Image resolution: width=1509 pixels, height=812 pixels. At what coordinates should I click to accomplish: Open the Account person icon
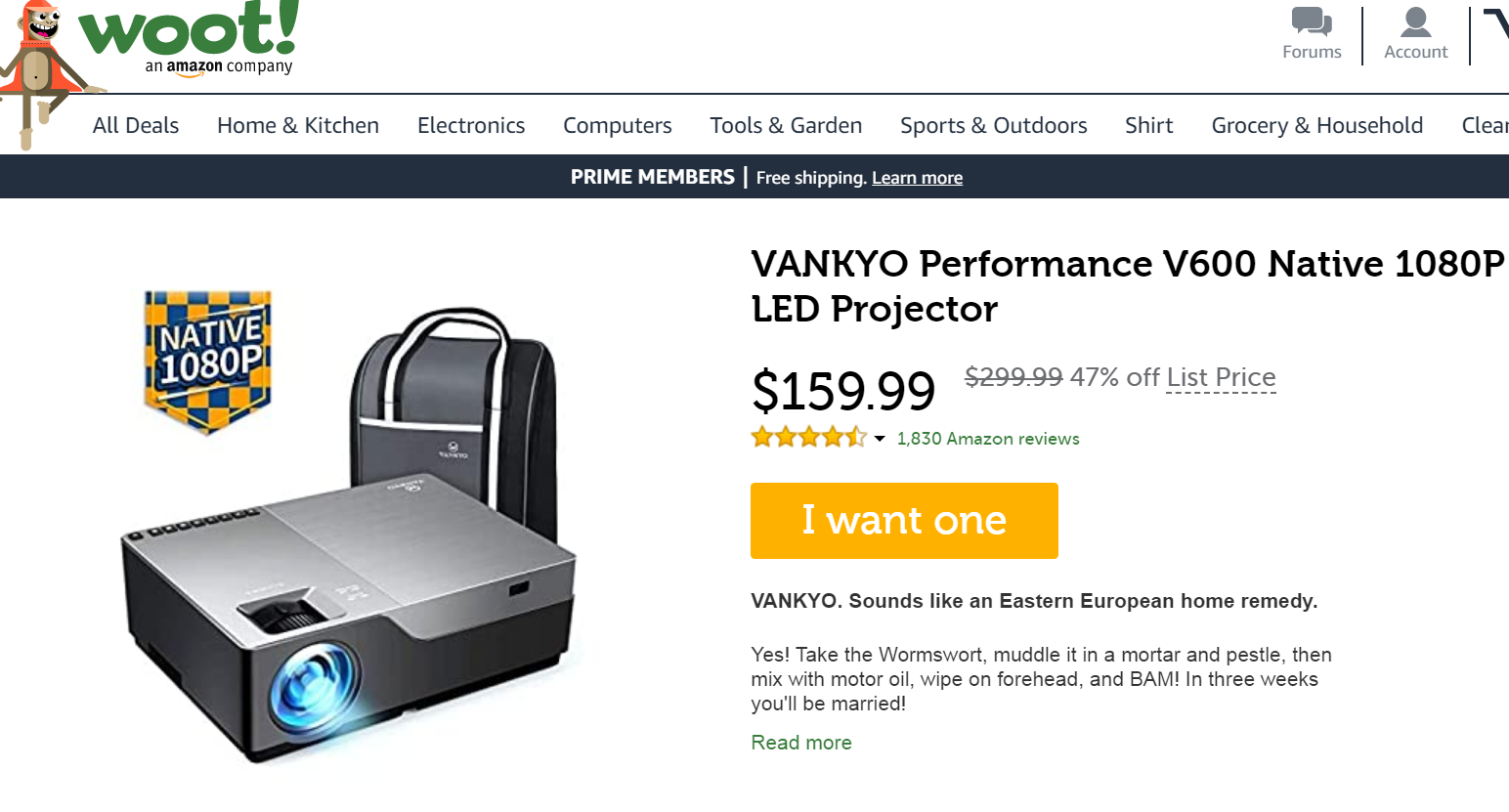(x=1415, y=21)
